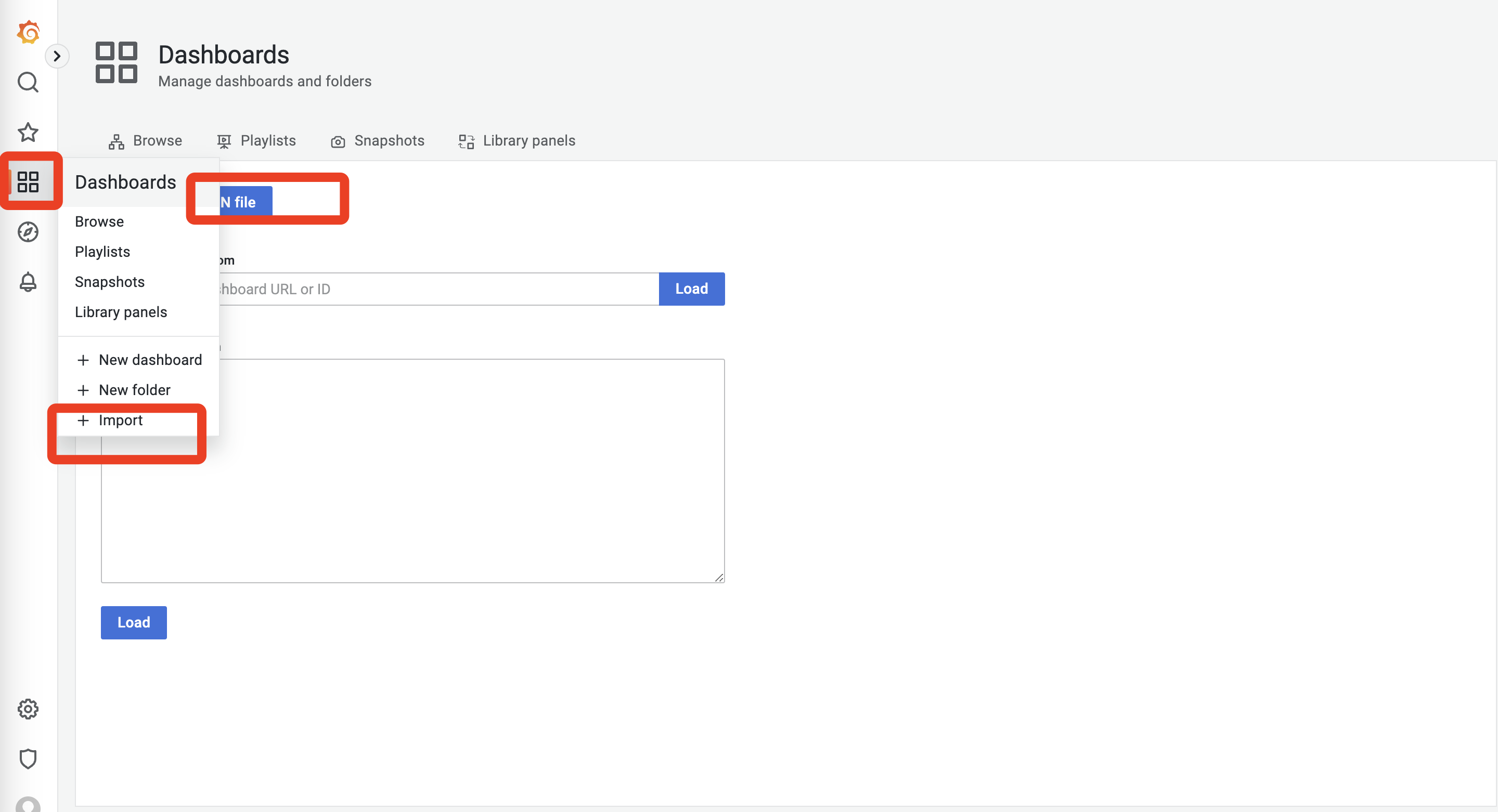The width and height of the screenshot is (1498, 812).
Task: Open Explore compass icon
Action: coord(28,232)
